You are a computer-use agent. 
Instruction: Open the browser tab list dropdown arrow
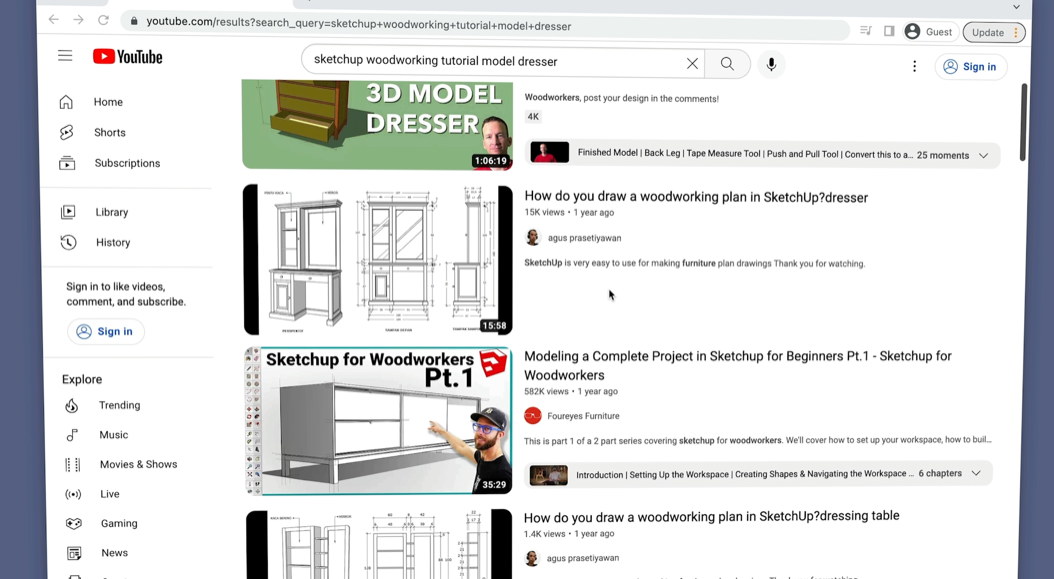[x=1016, y=7]
